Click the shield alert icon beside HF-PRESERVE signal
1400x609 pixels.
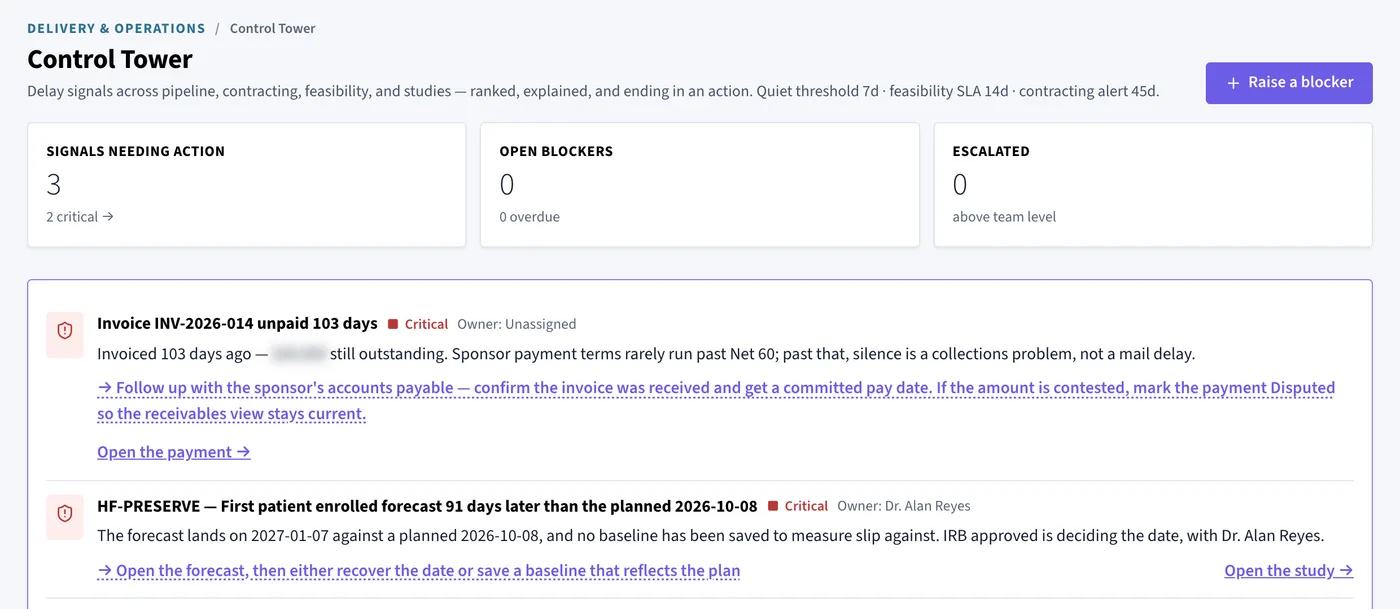click(x=65, y=514)
